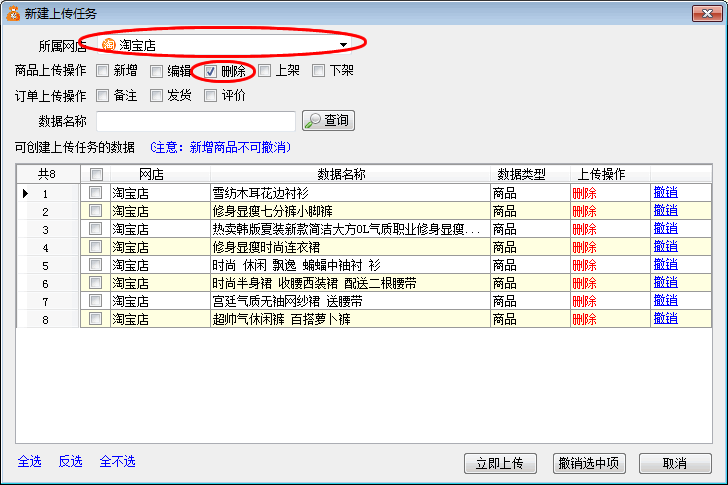Click the 全不选 link
The width and height of the screenshot is (728, 485).
(x=117, y=461)
